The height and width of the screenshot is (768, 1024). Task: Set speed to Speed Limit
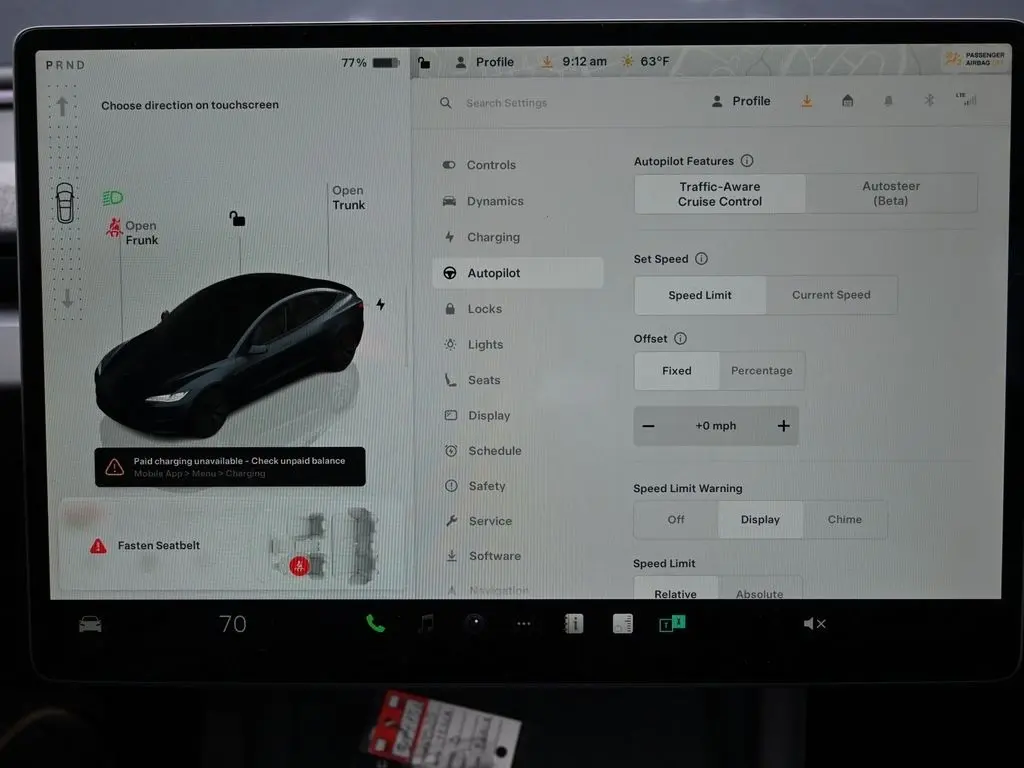tap(700, 295)
